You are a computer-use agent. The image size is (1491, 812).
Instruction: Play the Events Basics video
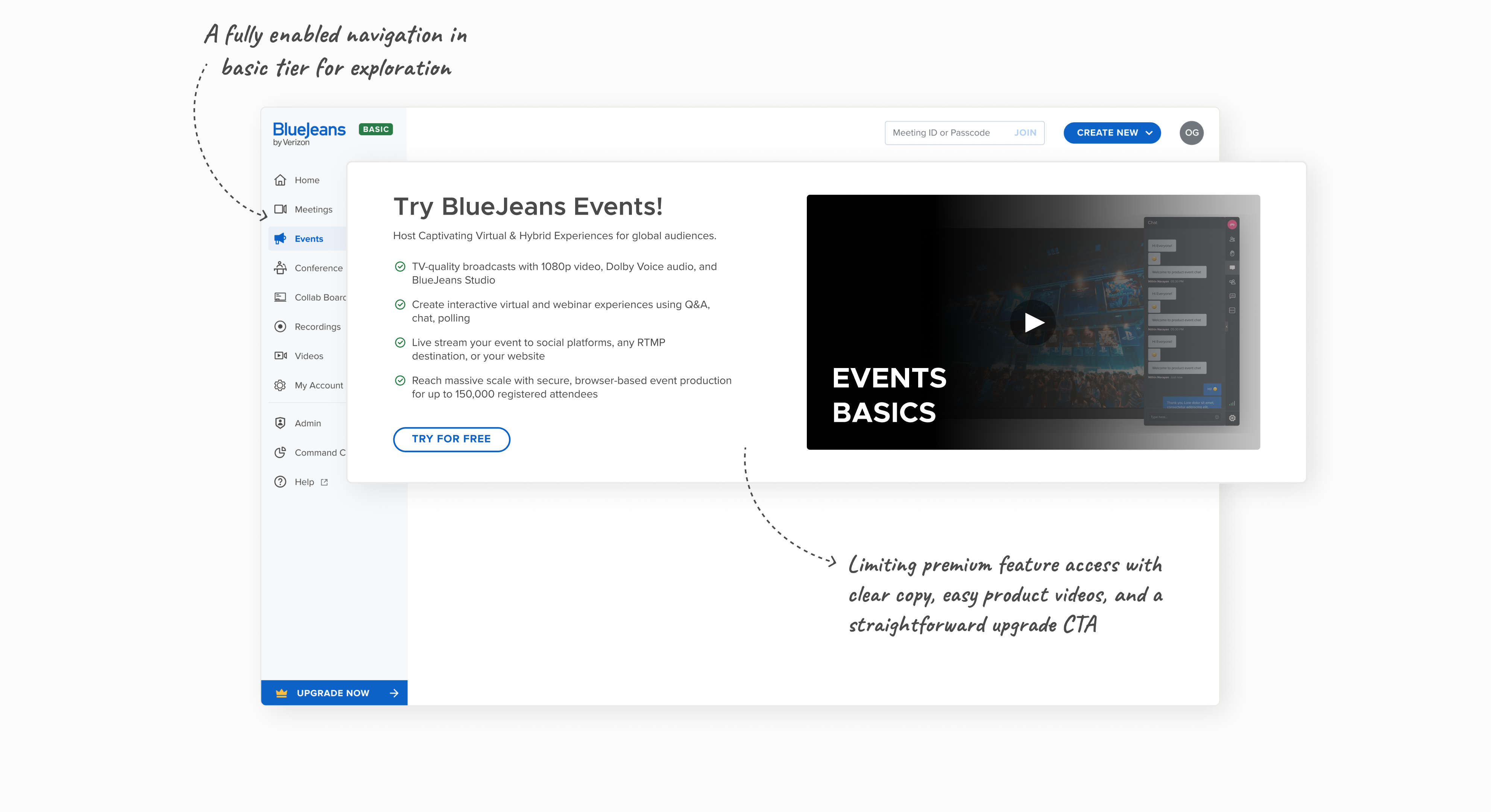[1032, 323]
